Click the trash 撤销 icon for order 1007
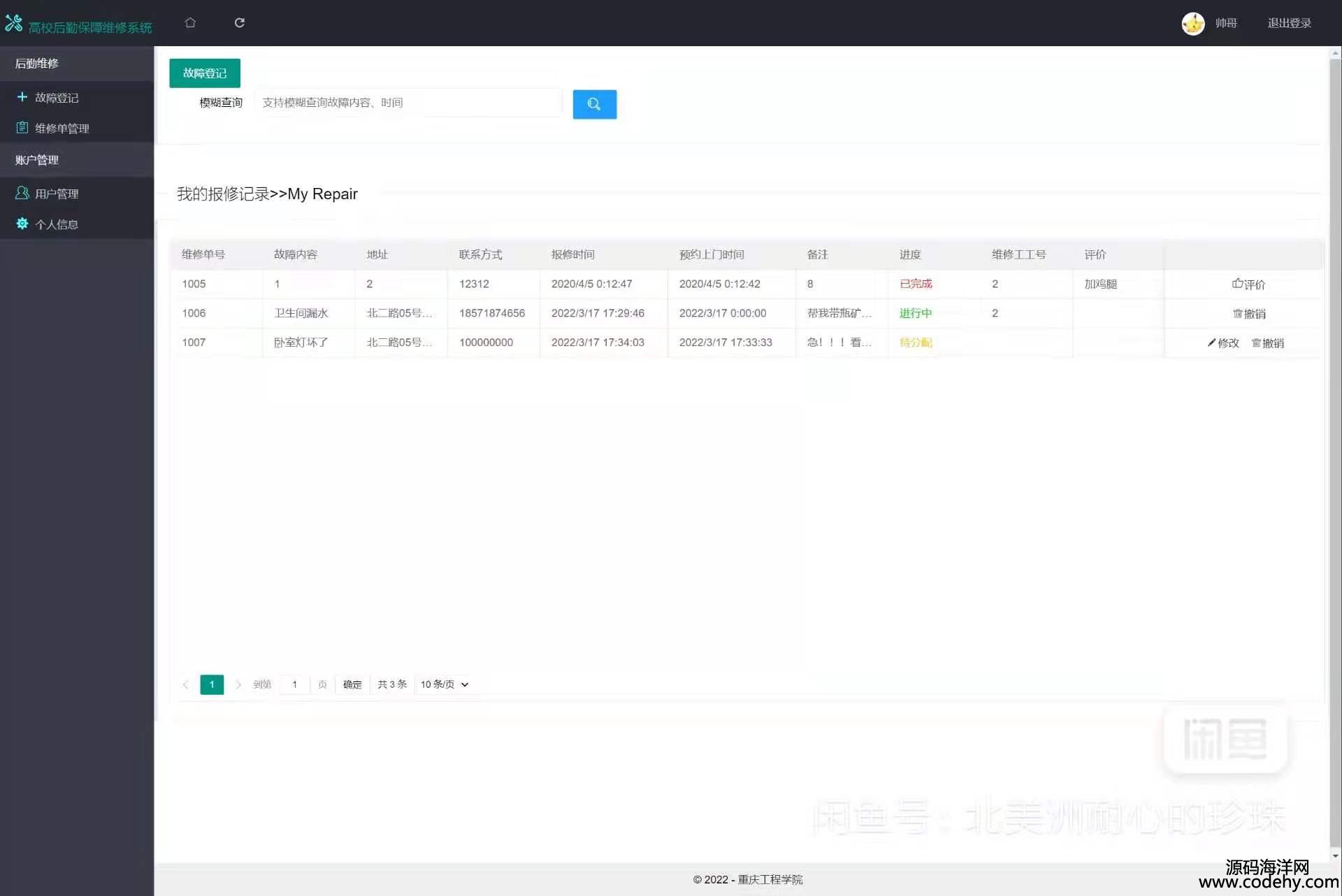The height and width of the screenshot is (896, 1342). point(1256,343)
